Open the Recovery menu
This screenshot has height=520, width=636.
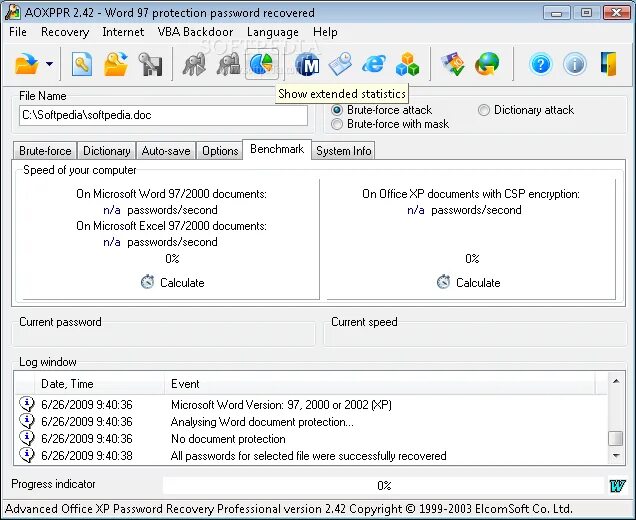pos(65,32)
